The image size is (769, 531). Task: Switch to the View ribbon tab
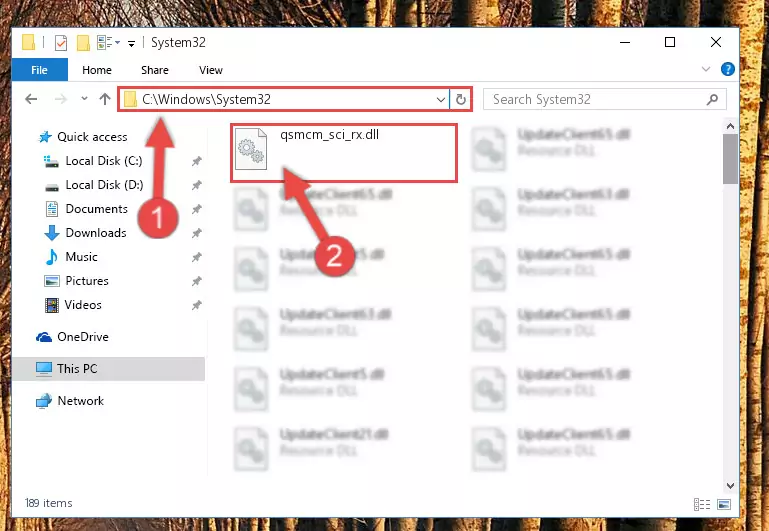click(x=211, y=70)
